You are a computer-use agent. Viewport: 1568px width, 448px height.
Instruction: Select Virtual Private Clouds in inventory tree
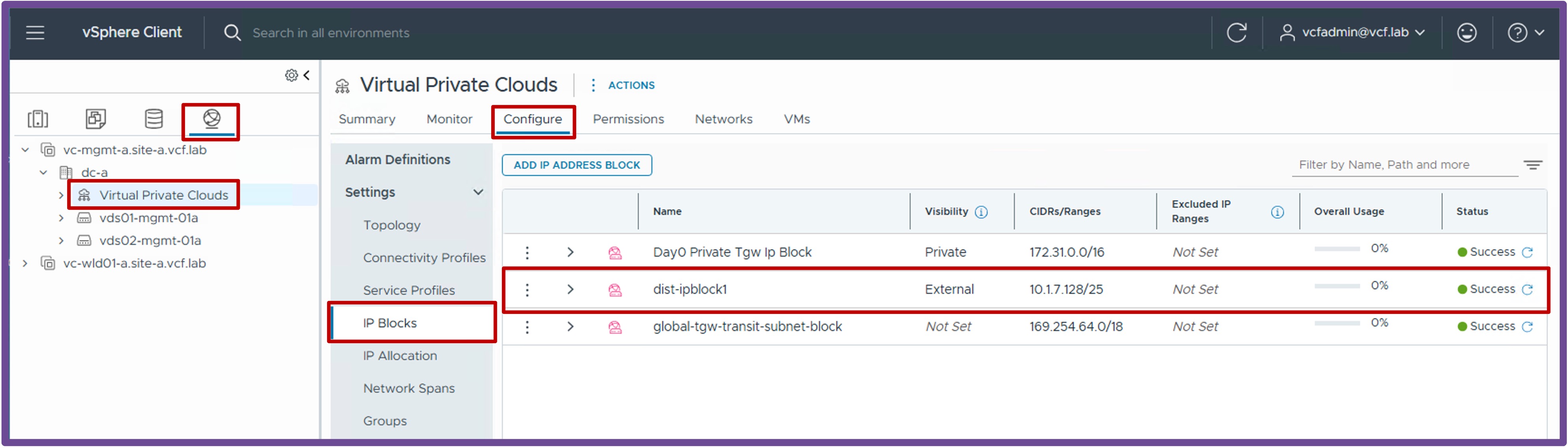(x=164, y=196)
